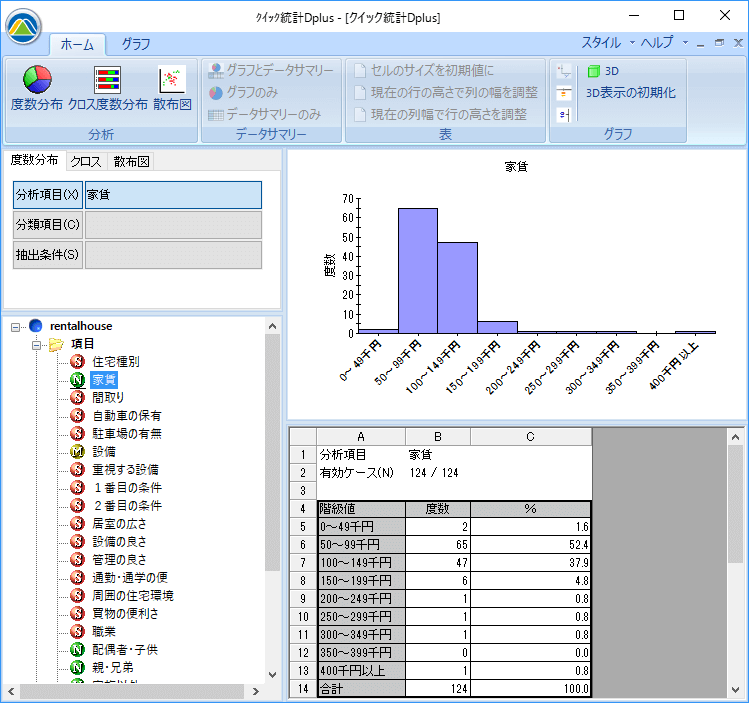Screen dimensions: 749x703
Task: Open the スタイル dropdown menu
Action: coord(606,43)
